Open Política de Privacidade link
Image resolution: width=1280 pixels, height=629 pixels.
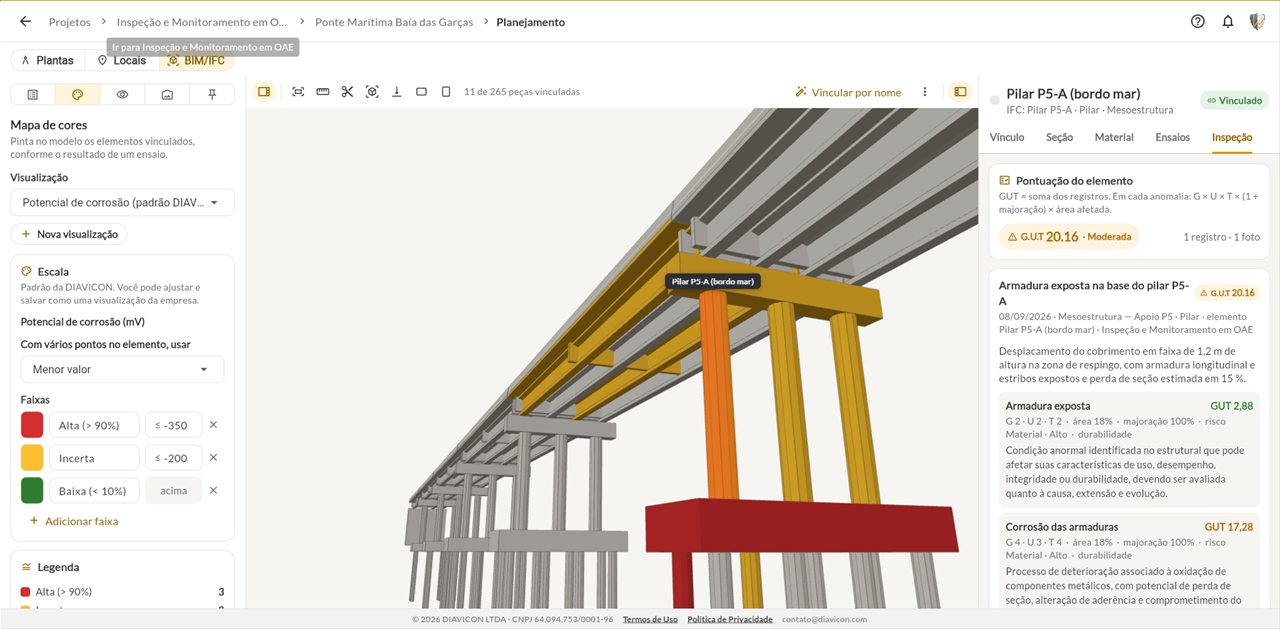(x=730, y=619)
